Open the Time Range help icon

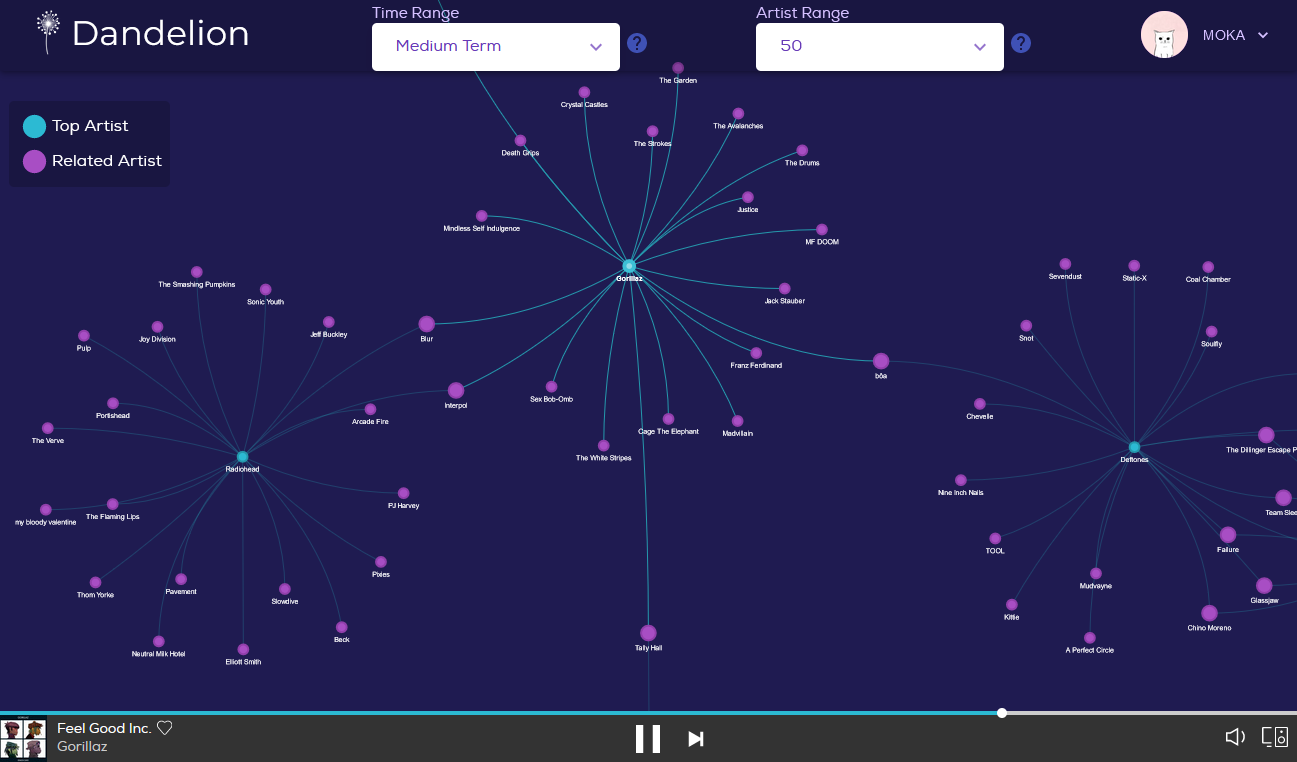pos(637,43)
